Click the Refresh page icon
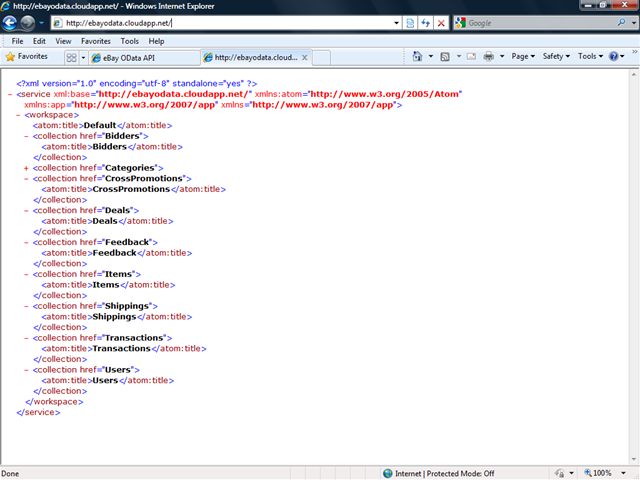This screenshot has height=480, width=640. [x=425, y=23]
